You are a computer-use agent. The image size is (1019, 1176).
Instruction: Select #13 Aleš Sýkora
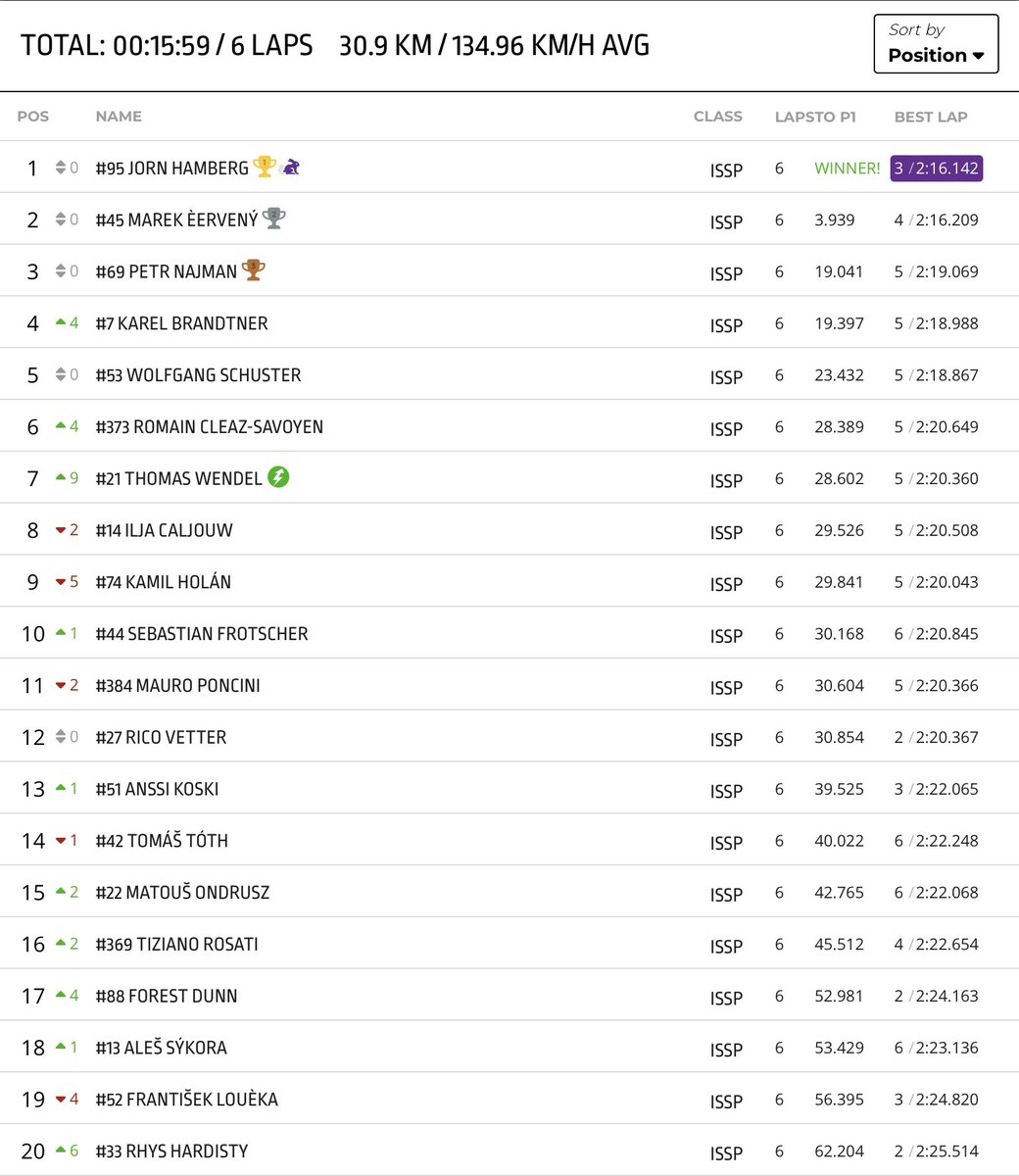click(x=161, y=1048)
